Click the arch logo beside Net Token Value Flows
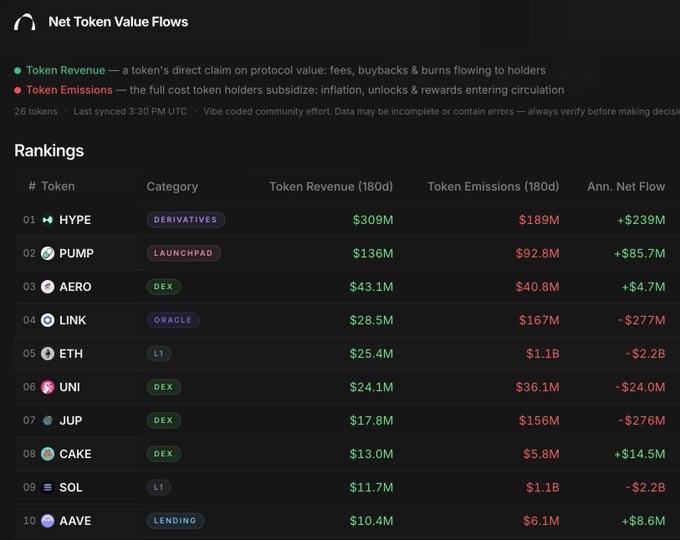Image resolution: width=680 pixels, height=540 pixels. click(x=25, y=22)
